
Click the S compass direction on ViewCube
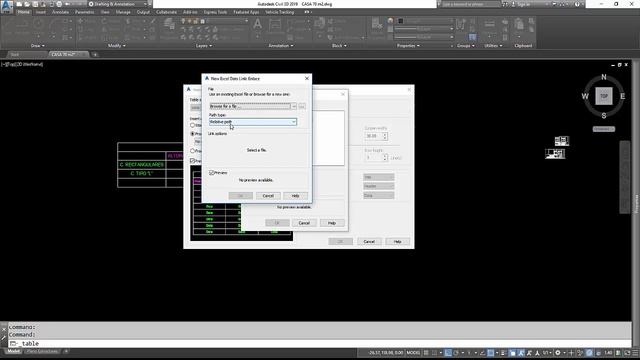coord(604,116)
